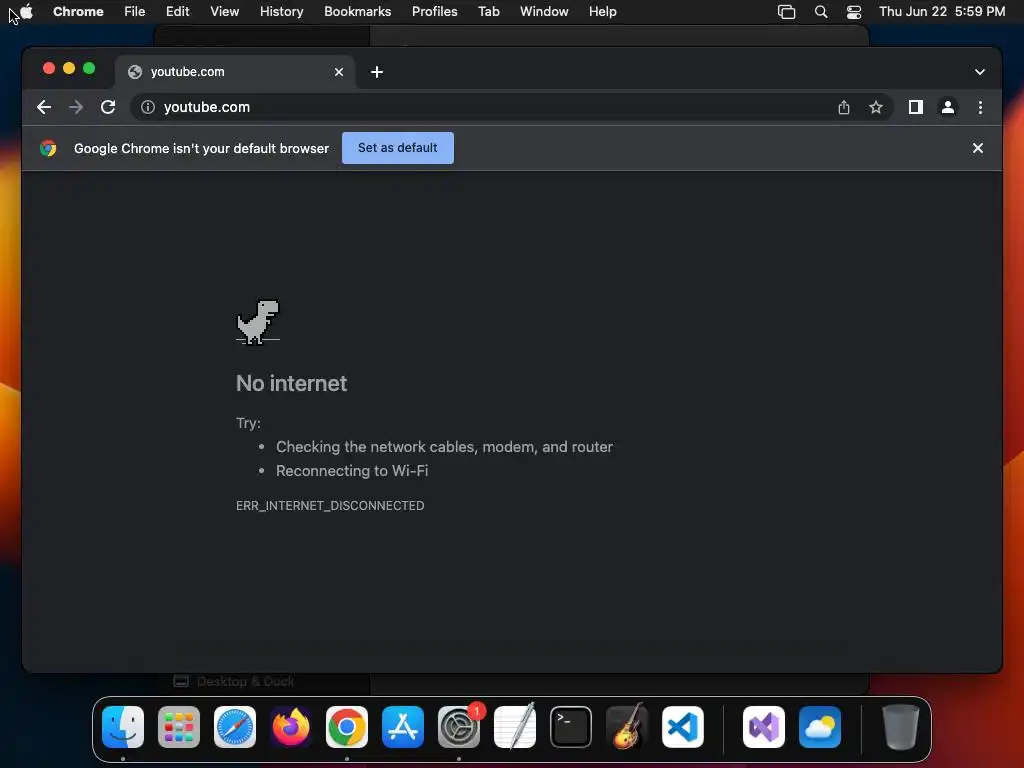Viewport: 1024px width, 768px height.
Task: Open the Trash in the dock
Action: pos(901,727)
